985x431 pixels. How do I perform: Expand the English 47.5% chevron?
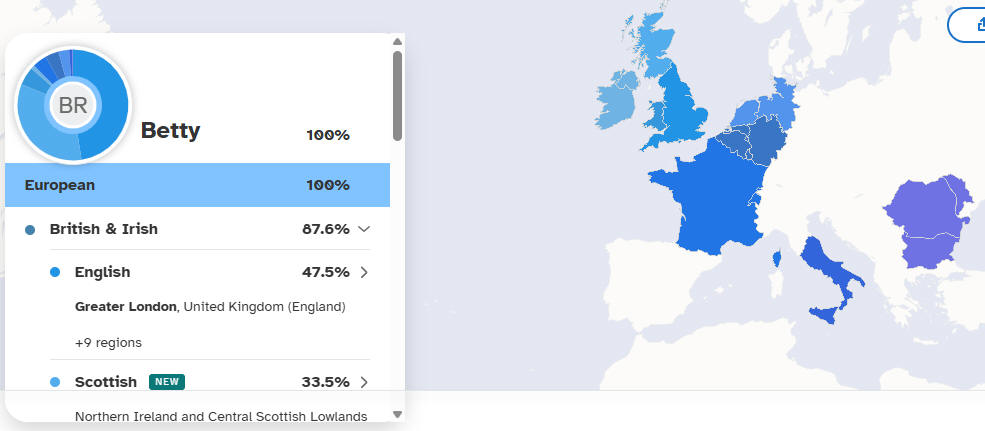tap(364, 272)
